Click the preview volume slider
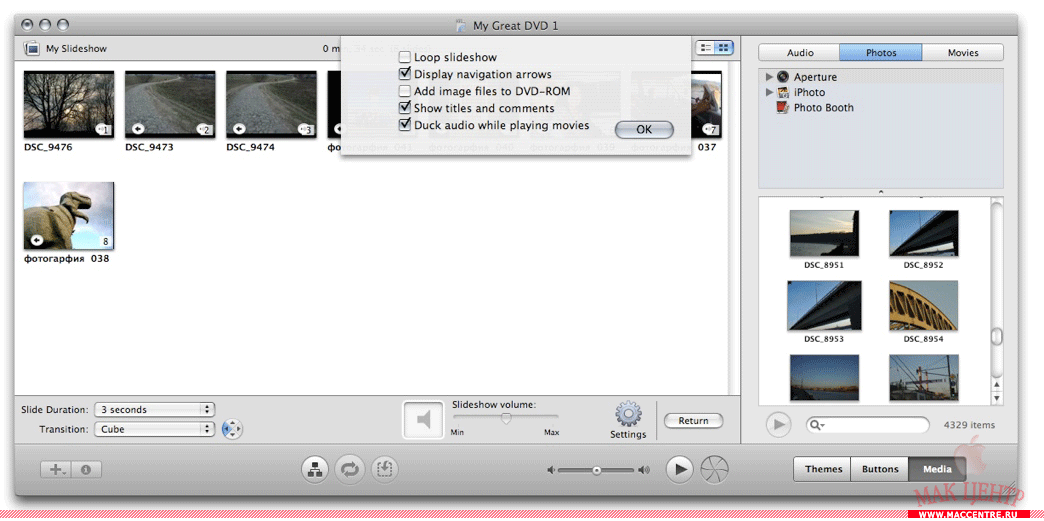This screenshot has height=521, width=1044. click(x=597, y=470)
